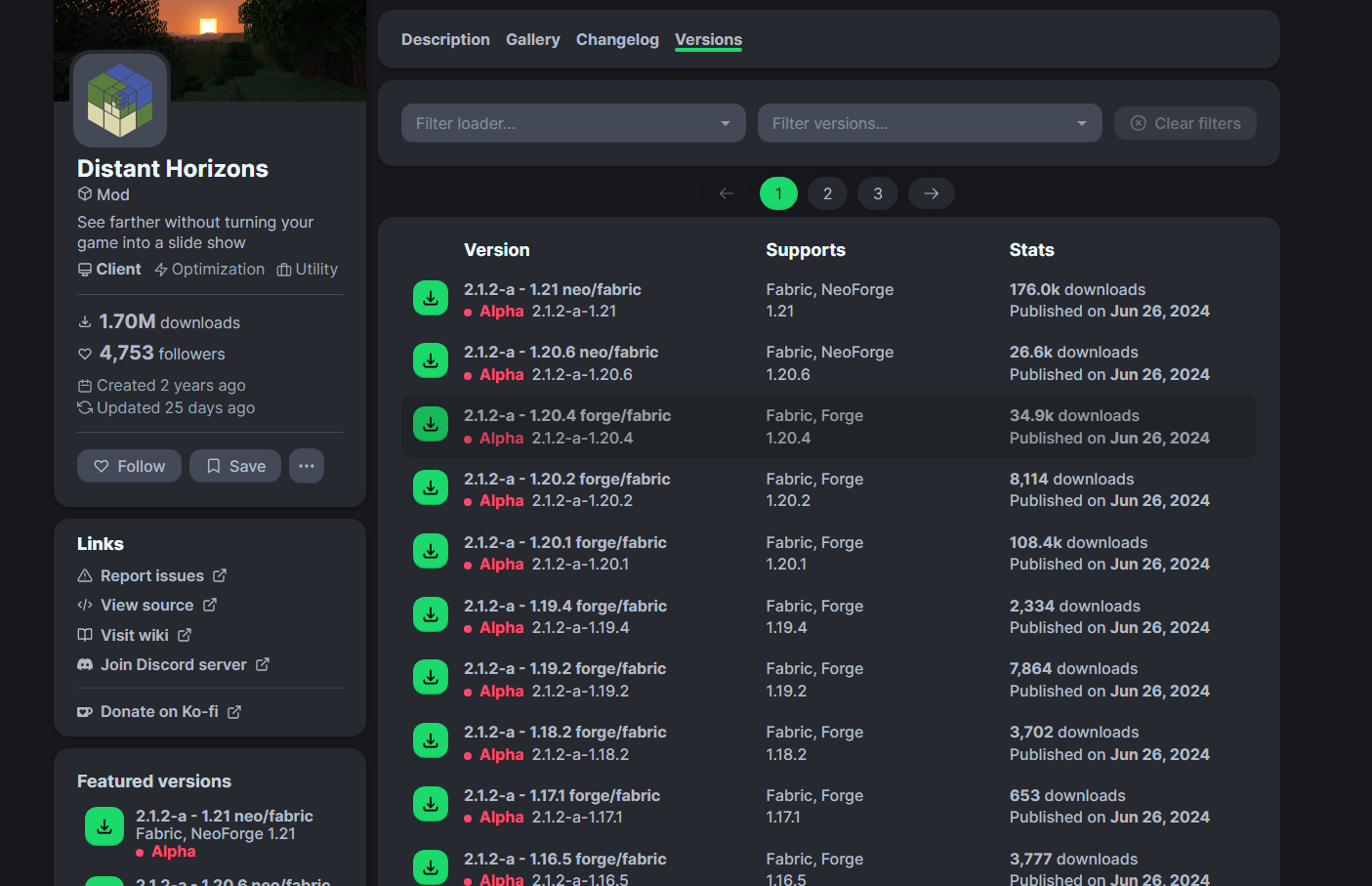Follow the Distant Horizons project

[x=129, y=466]
